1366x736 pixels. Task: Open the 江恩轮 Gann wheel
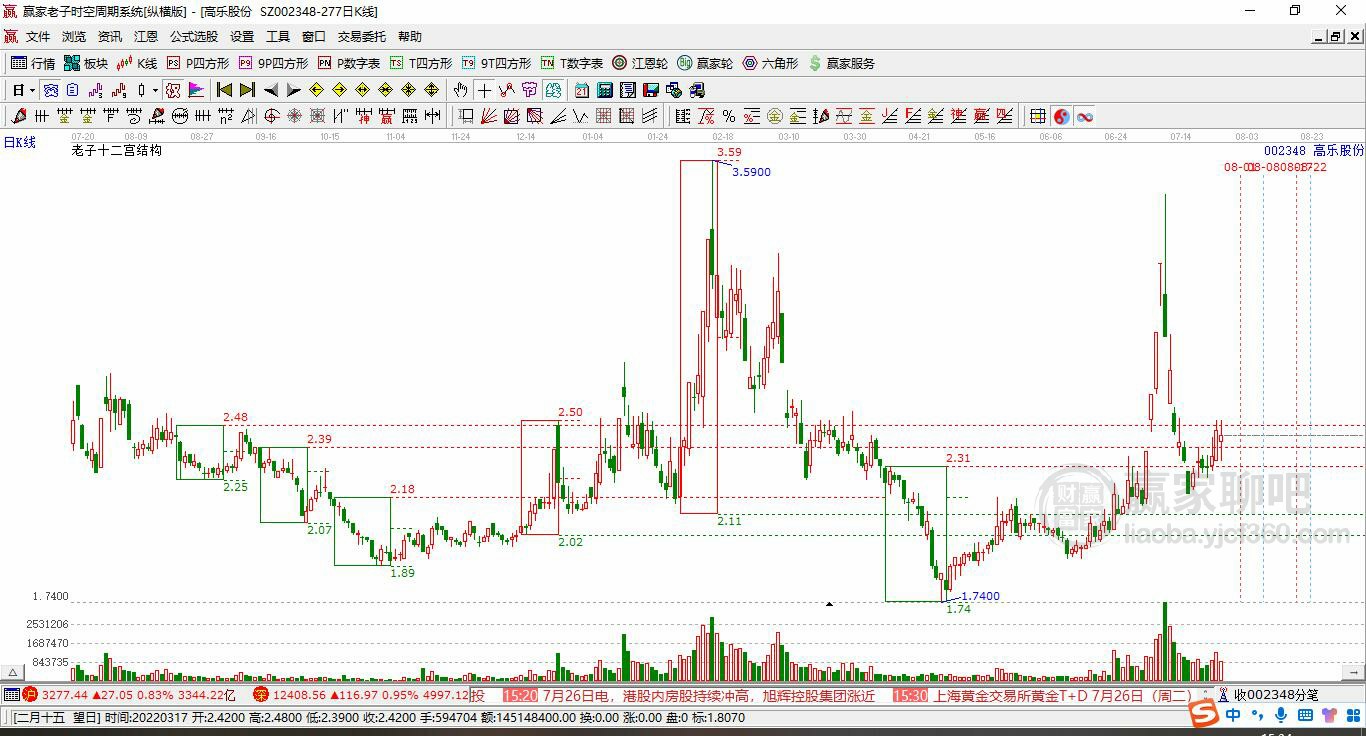(x=640, y=63)
